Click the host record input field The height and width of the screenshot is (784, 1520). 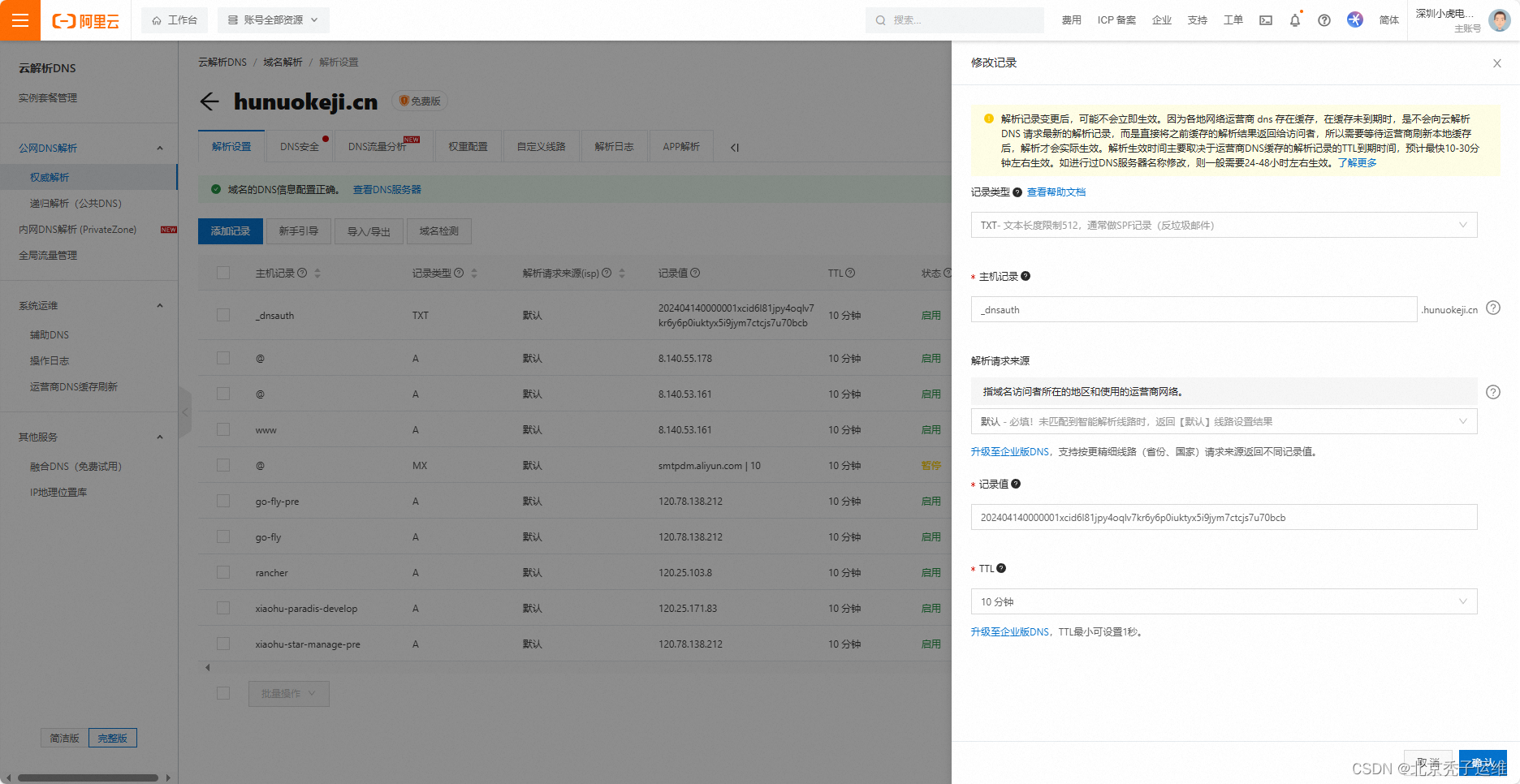click(1194, 309)
